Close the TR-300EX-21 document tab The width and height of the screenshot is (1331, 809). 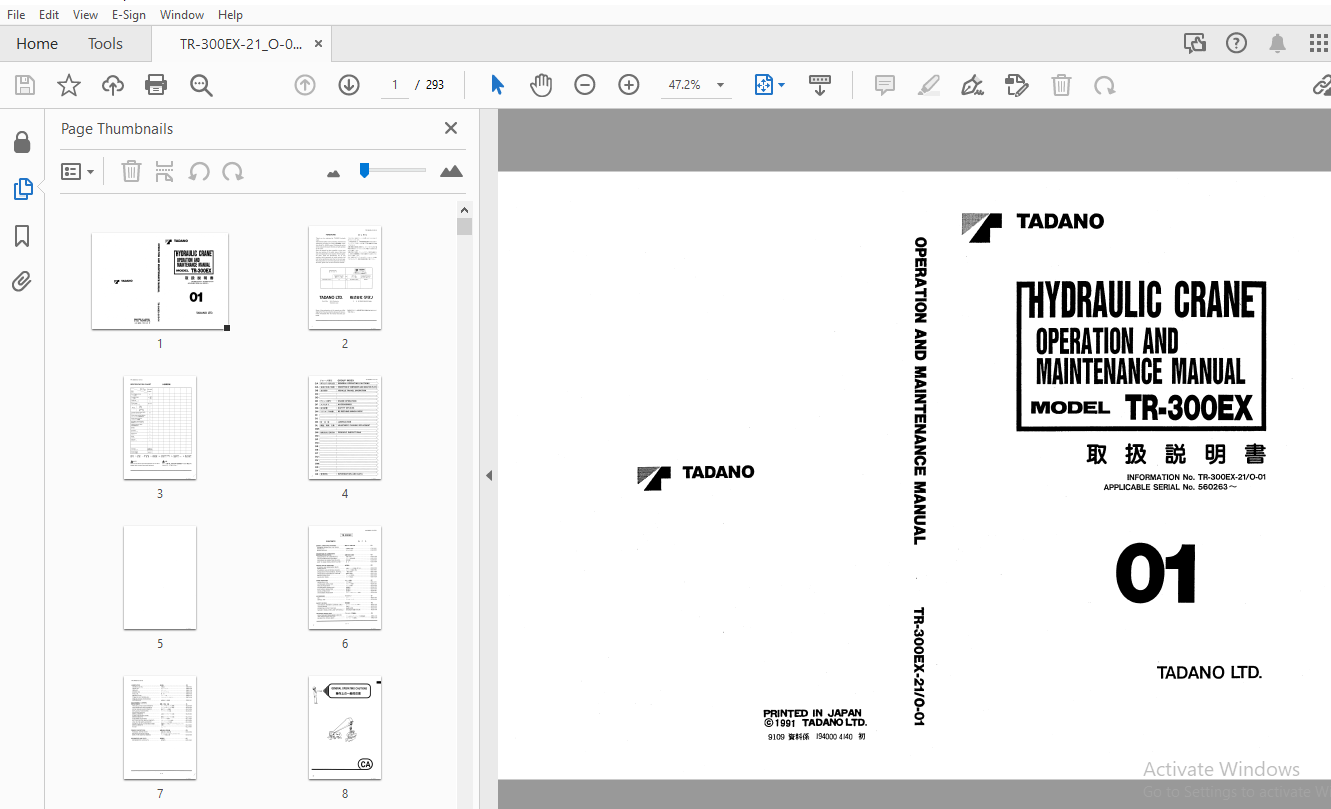click(x=318, y=44)
